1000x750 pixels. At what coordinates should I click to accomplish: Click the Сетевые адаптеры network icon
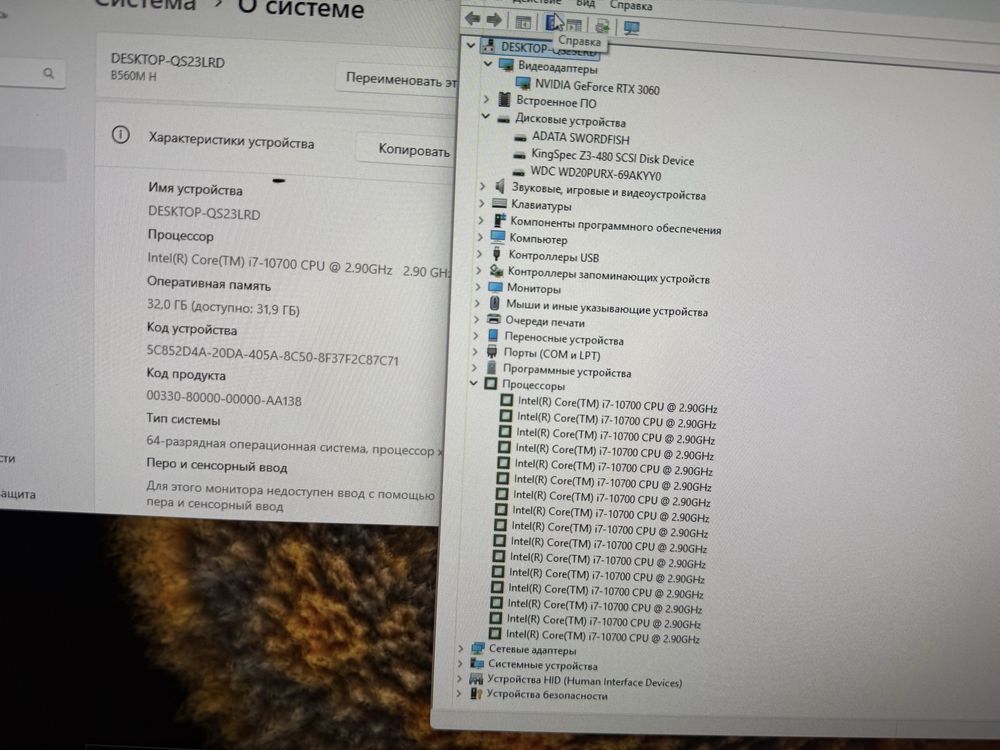click(478, 648)
